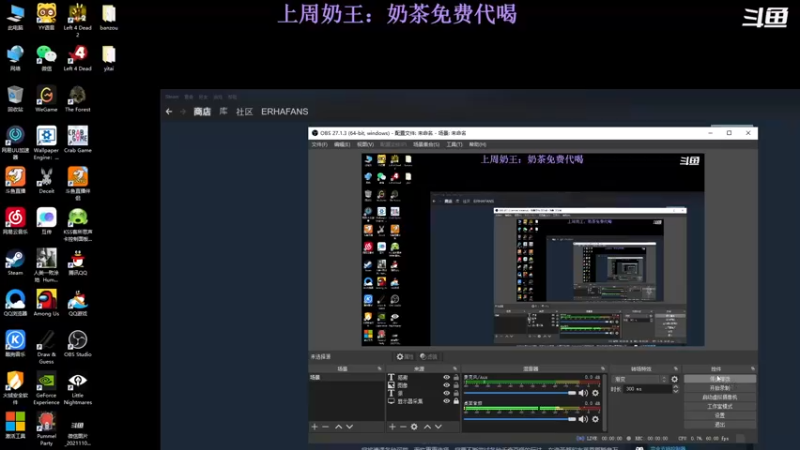Move scene up in Scenes panel
Screen dimensions: 800x450
(338, 427)
